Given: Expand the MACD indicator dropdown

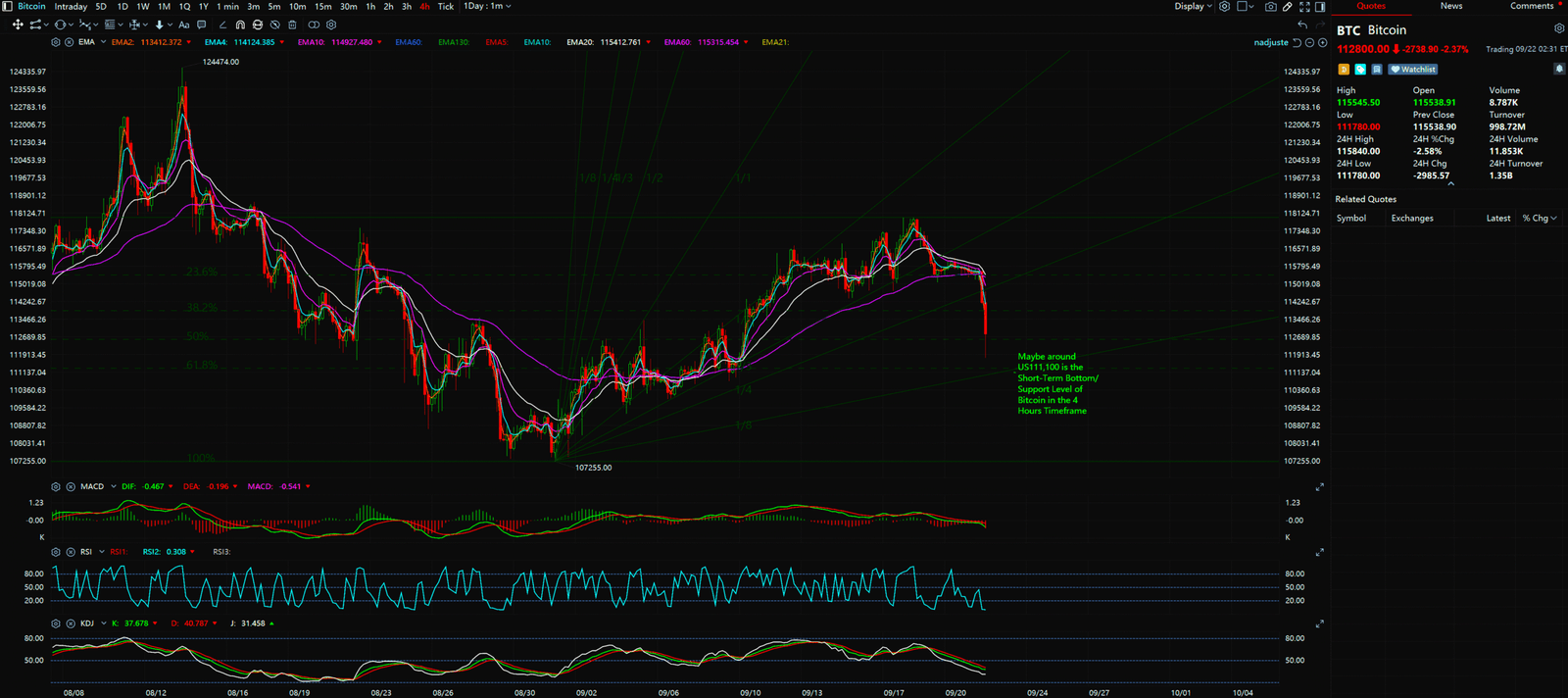Looking at the screenshot, I should click(x=113, y=486).
